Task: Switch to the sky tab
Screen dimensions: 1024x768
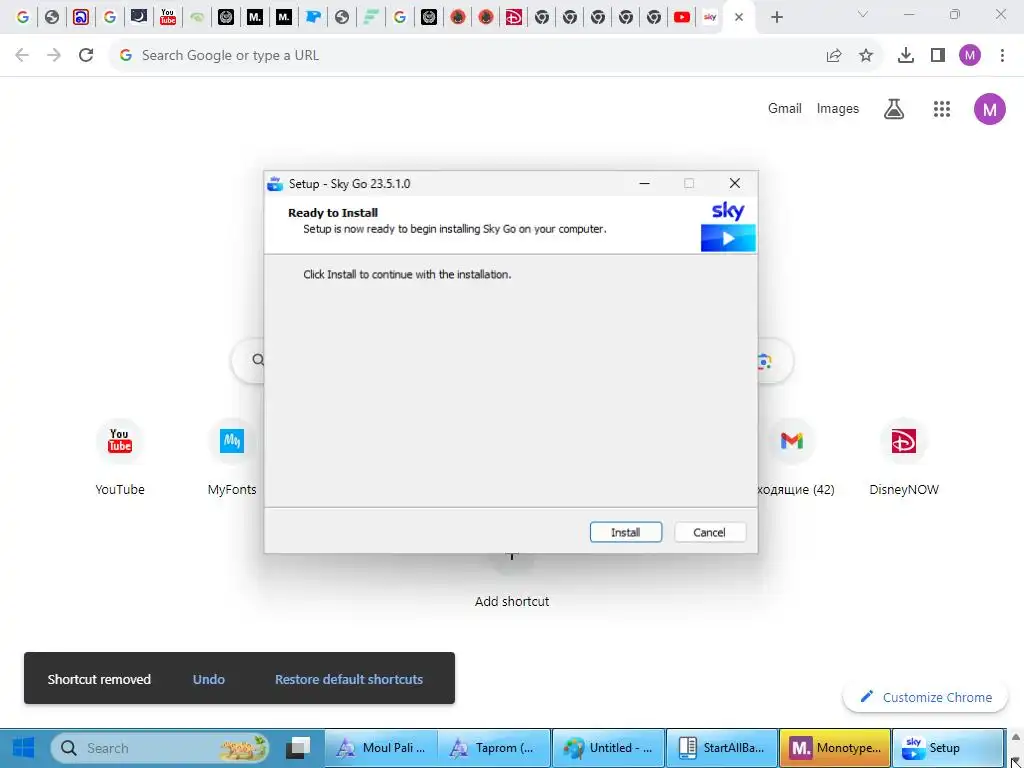Action: click(710, 17)
